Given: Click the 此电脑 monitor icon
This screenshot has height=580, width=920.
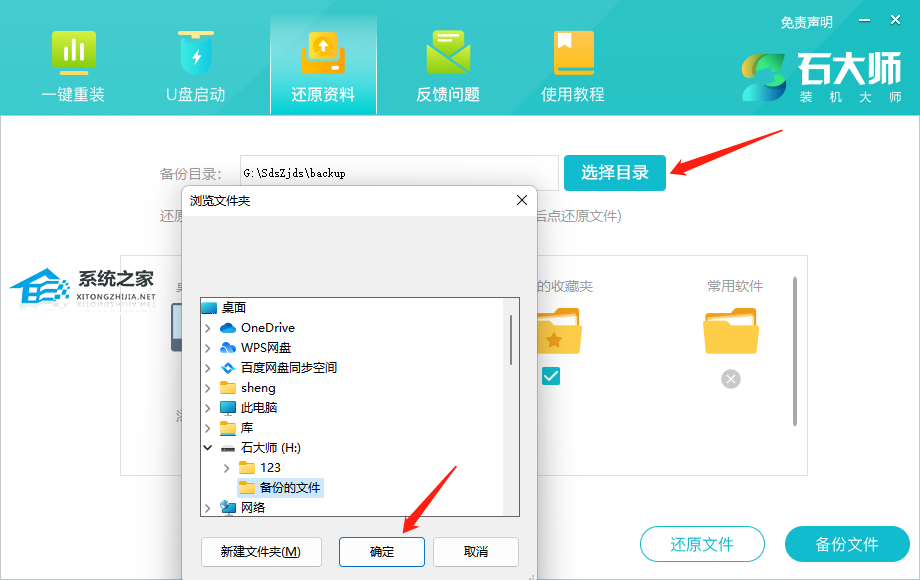Looking at the screenshot, I should (228, 408).
